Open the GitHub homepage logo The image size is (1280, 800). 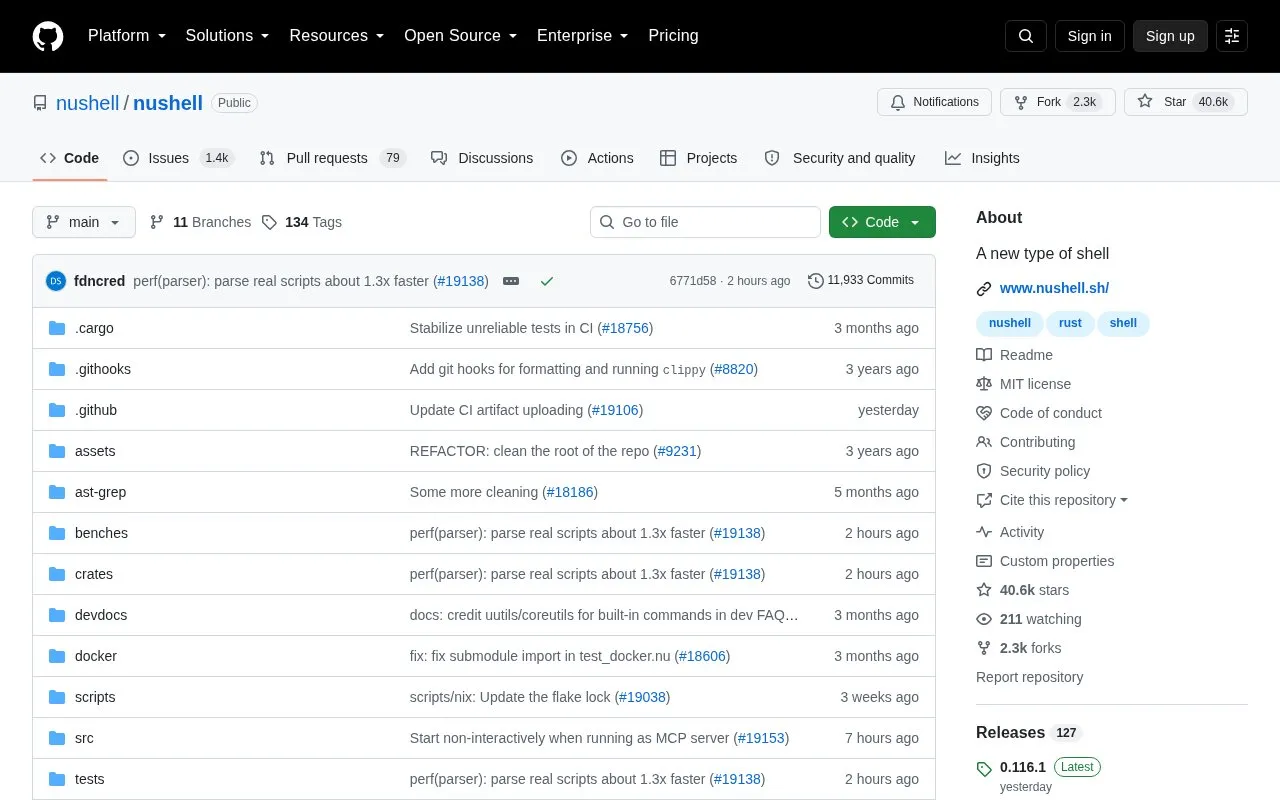point(48,36)
